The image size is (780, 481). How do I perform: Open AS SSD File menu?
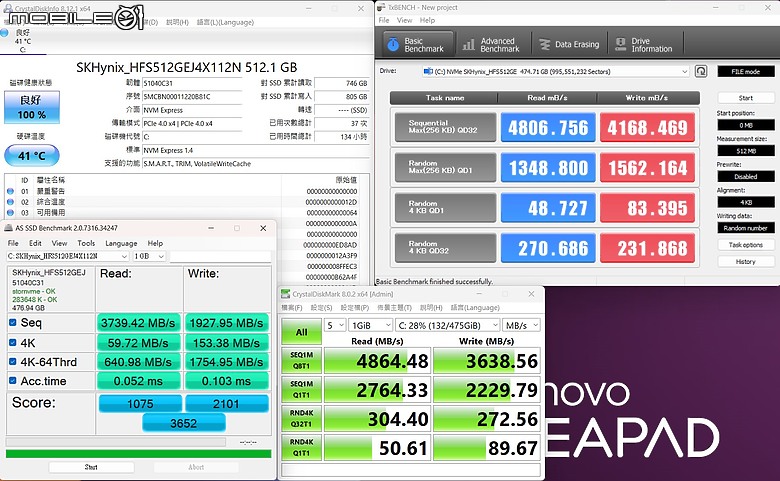[13, 243]
